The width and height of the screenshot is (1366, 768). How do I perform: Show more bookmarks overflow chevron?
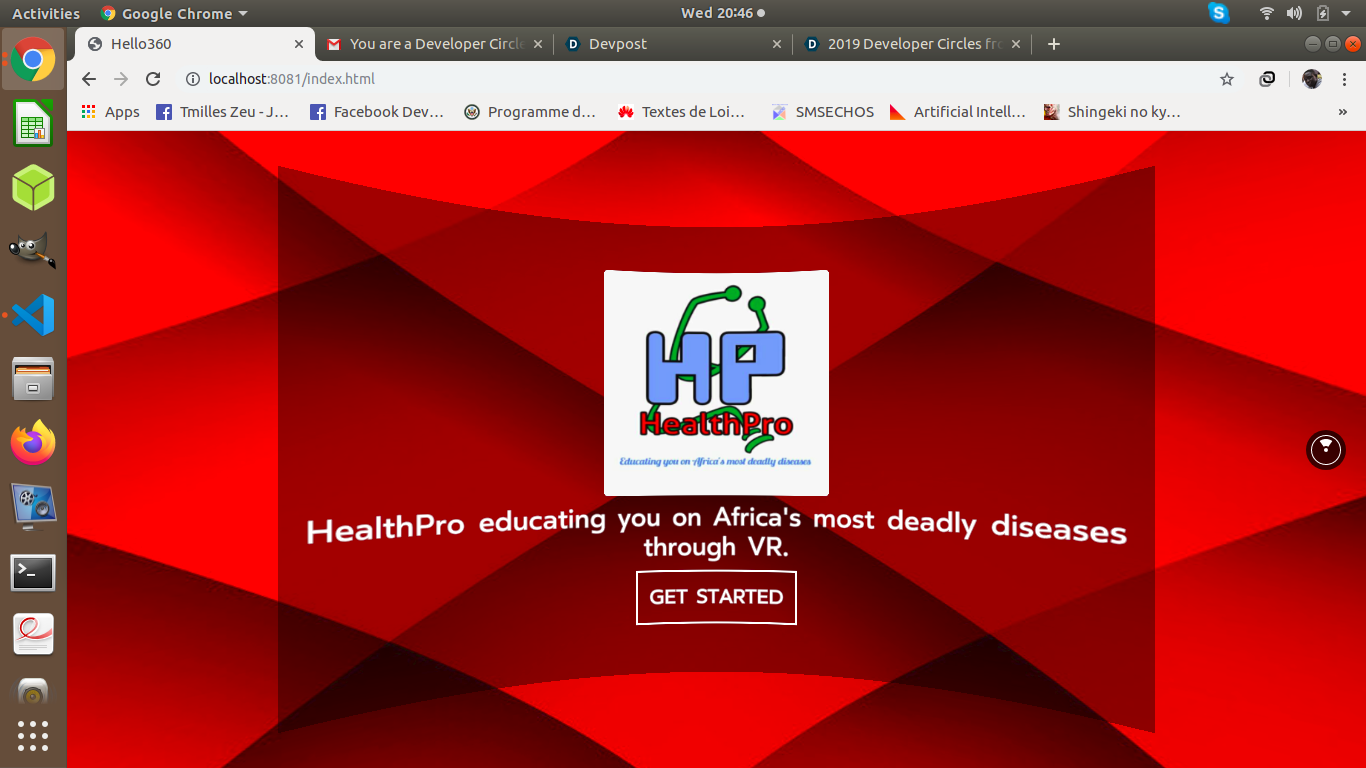click(x=1342, y=112)
